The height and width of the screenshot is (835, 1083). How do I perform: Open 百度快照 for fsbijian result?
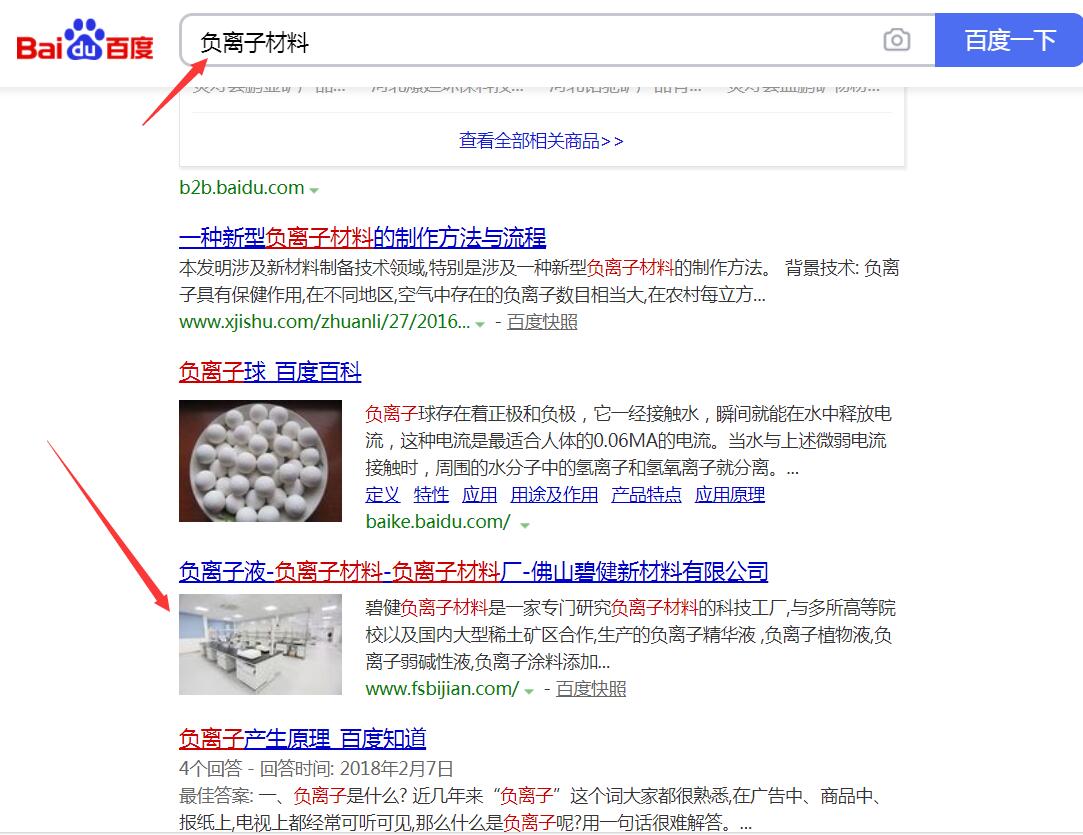coord(591,689)
